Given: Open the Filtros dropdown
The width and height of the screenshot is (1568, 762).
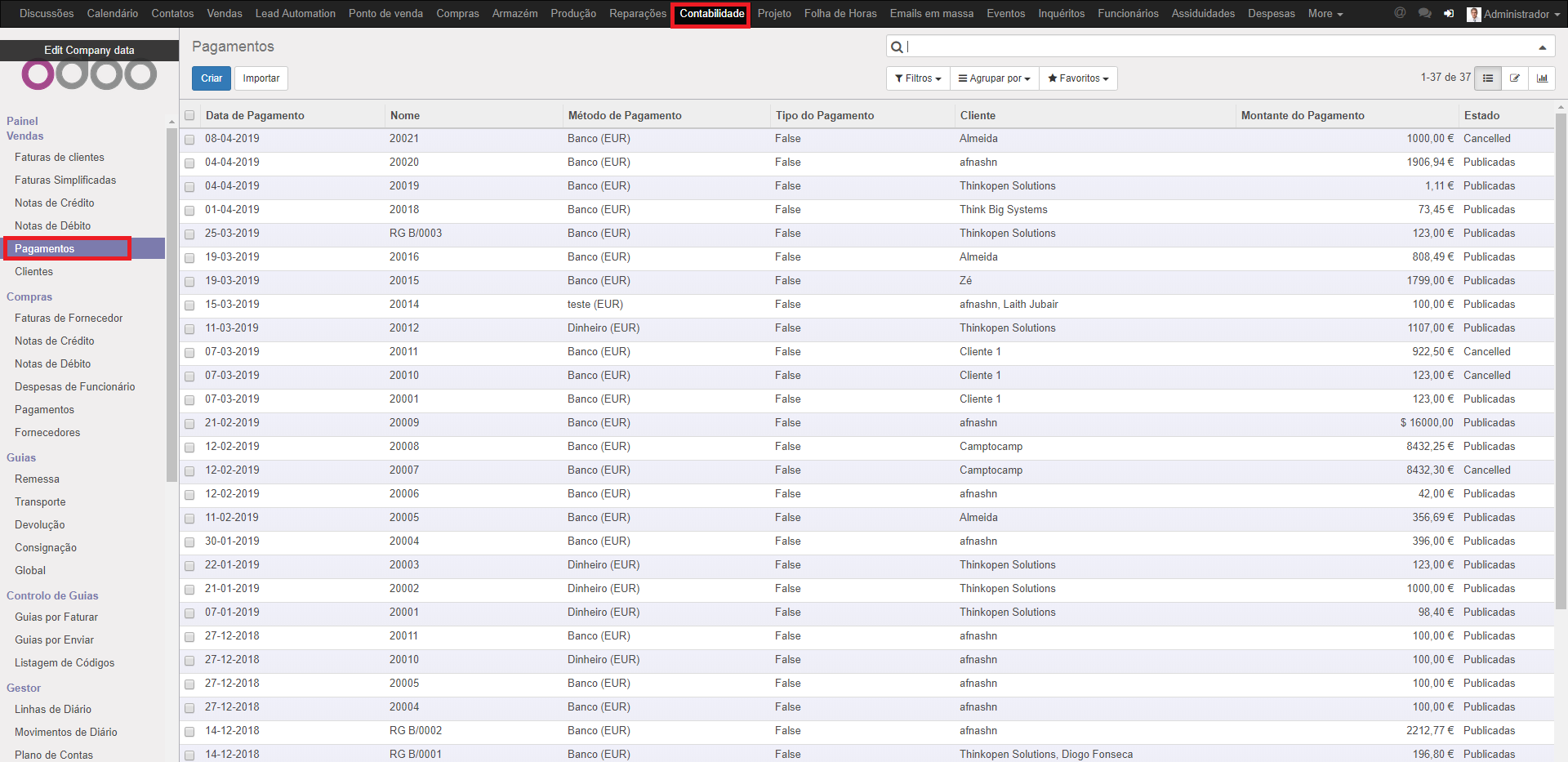Looking at the screenshot, I should click(x=918, y=78).
